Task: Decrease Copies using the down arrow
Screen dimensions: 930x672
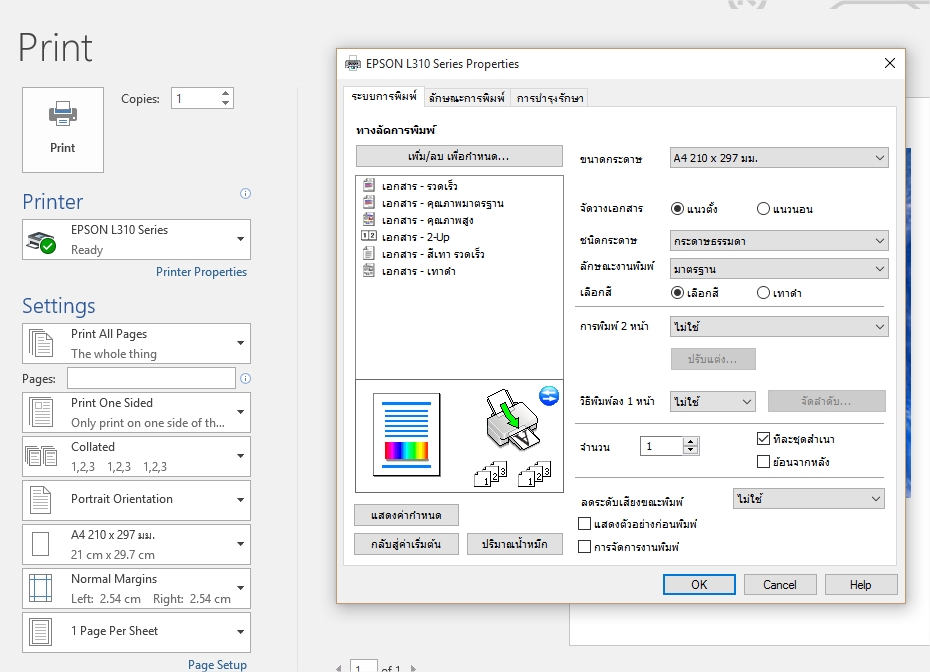Action: pyautogui.click(x=225, y=103)
